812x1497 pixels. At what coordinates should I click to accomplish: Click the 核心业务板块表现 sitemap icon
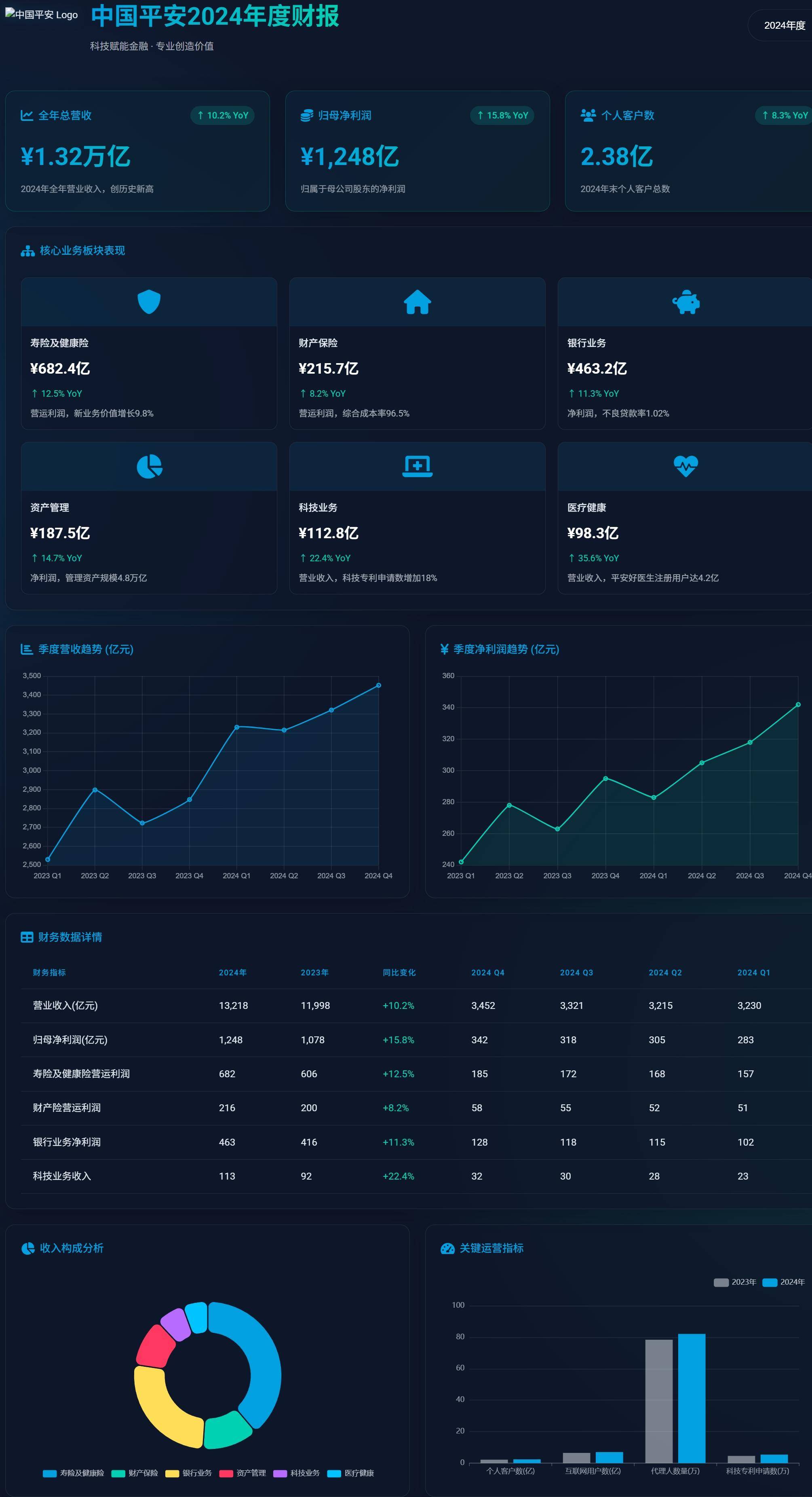(27, 250)
